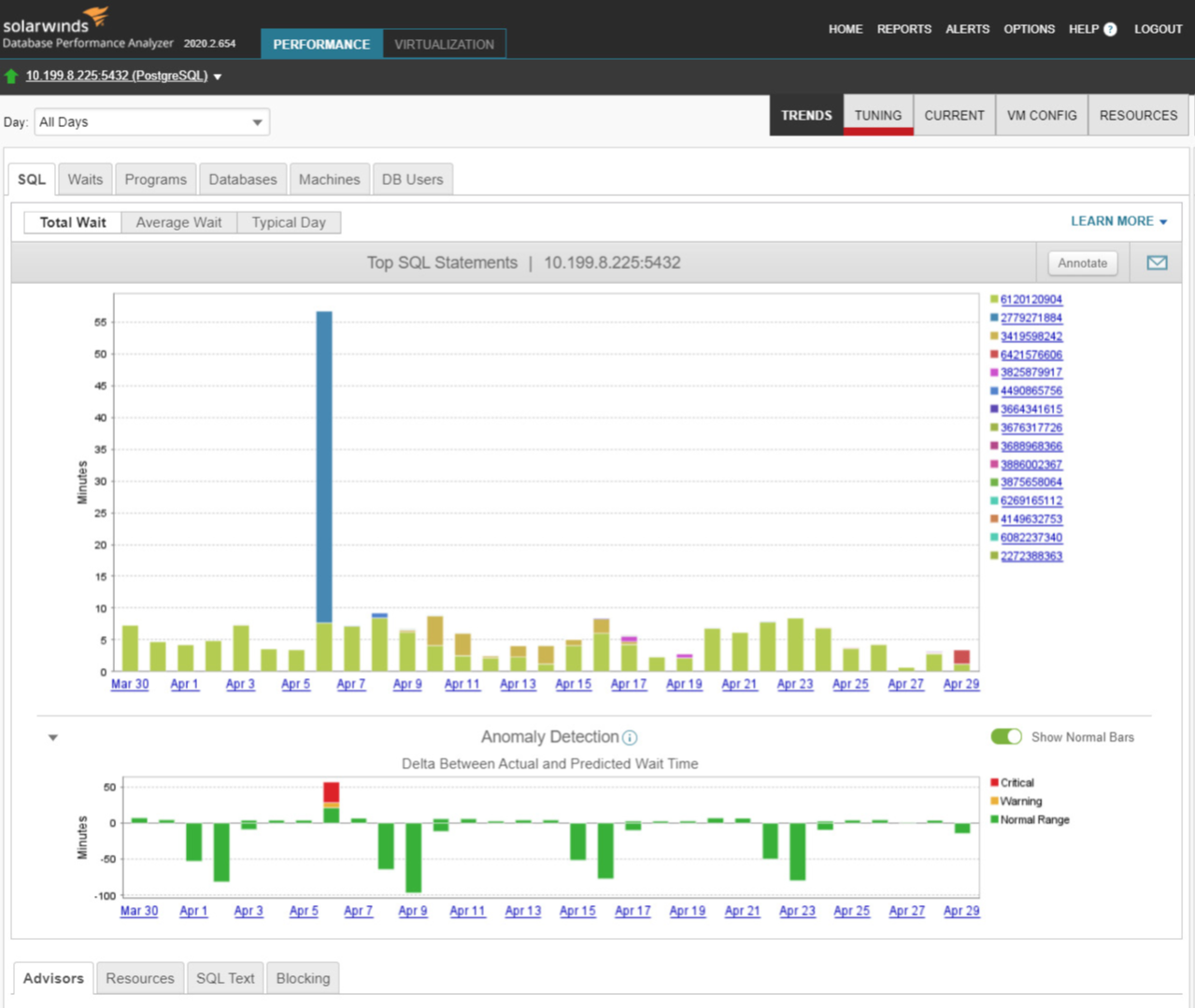The image size is (1195, 1008).
Task: Select the SQL tab
Action: (x=32, y=179)
